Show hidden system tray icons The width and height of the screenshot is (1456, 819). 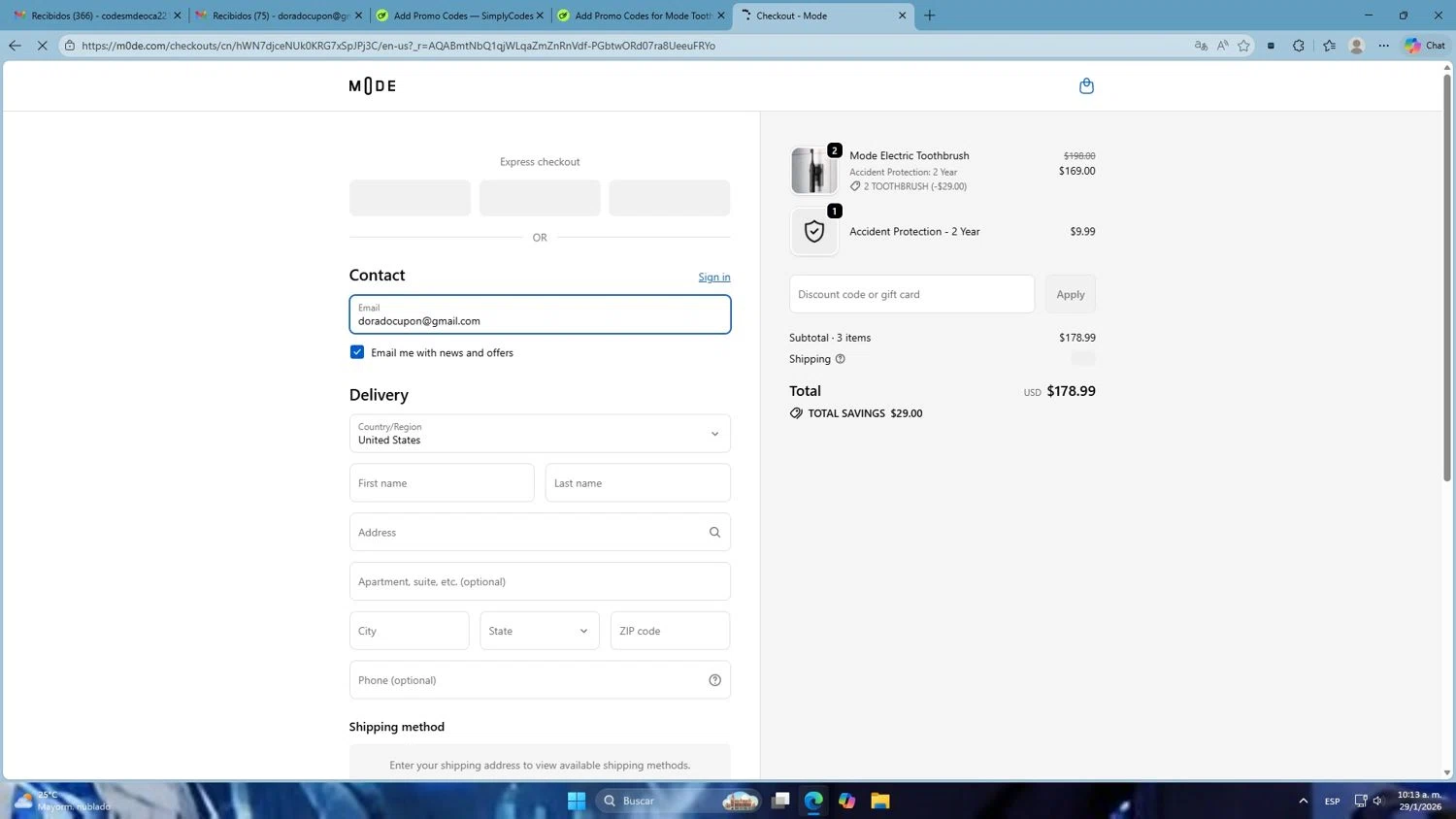tap(1303, 801)
